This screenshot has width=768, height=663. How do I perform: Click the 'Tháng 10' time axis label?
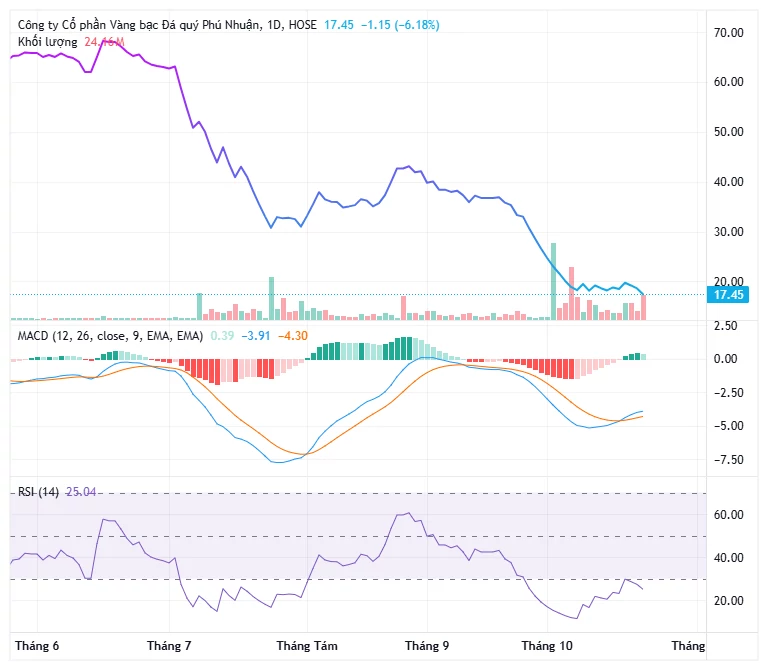547,646
